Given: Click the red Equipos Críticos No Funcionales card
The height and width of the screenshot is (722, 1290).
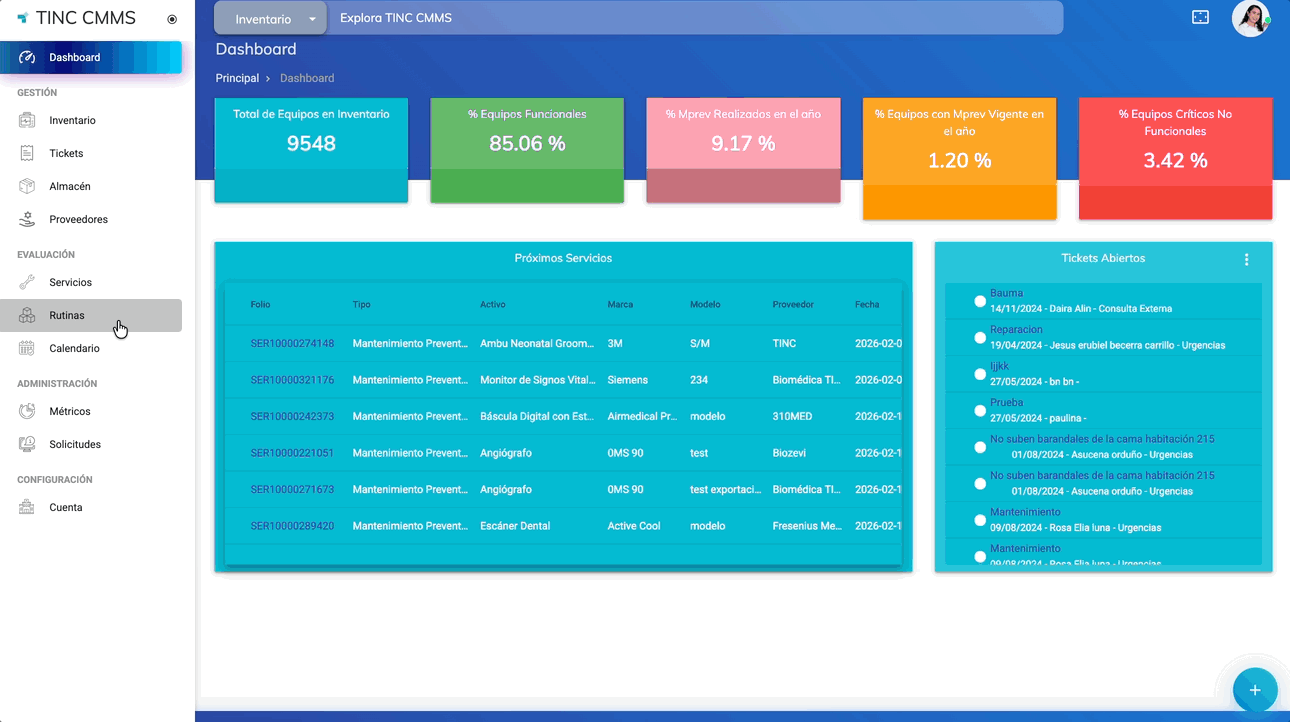Looking at the screenshot, I should coord(1175,158).
